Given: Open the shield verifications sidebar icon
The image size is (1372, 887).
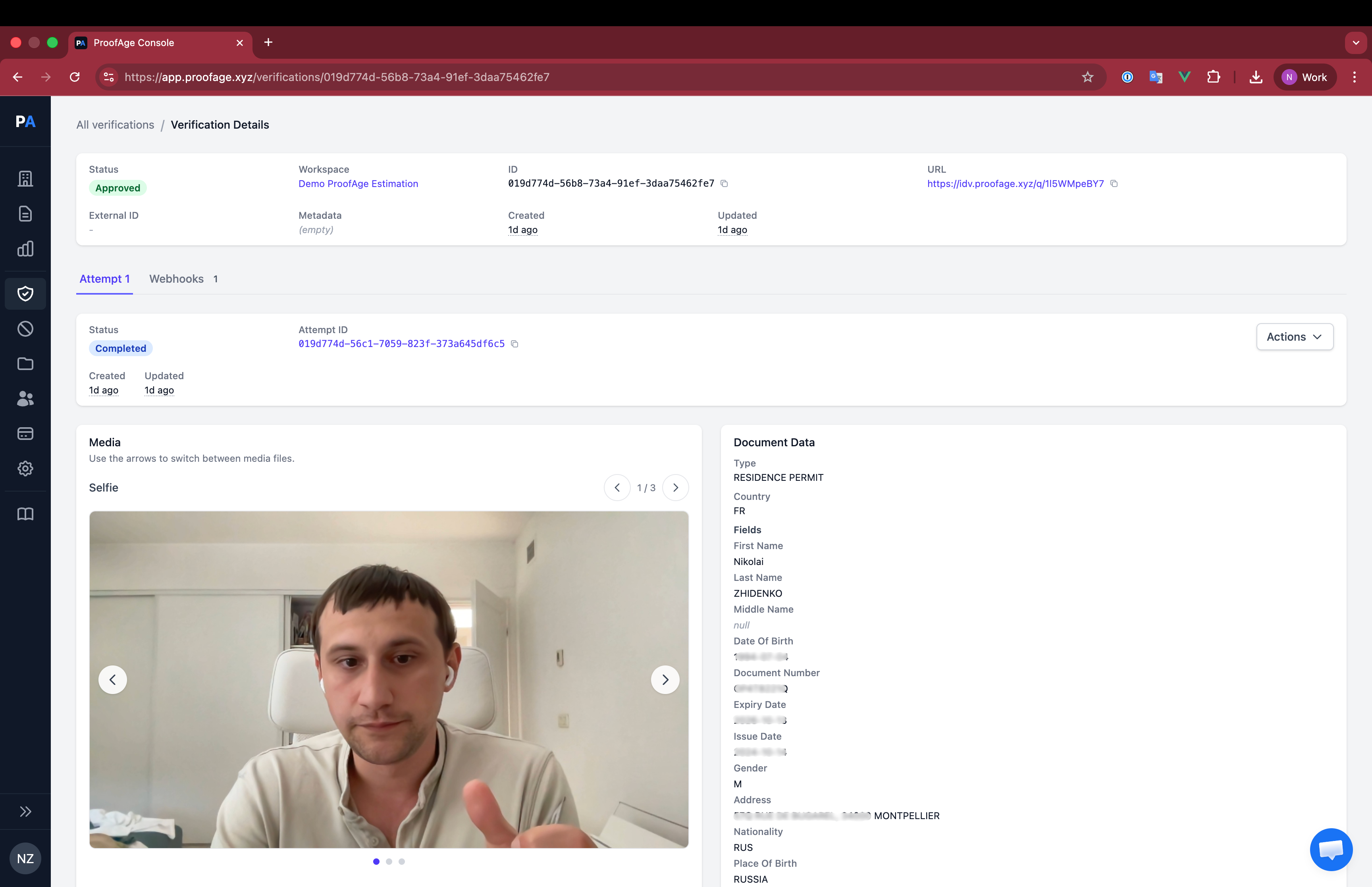Looking at the screenshot, I should 25,294.
